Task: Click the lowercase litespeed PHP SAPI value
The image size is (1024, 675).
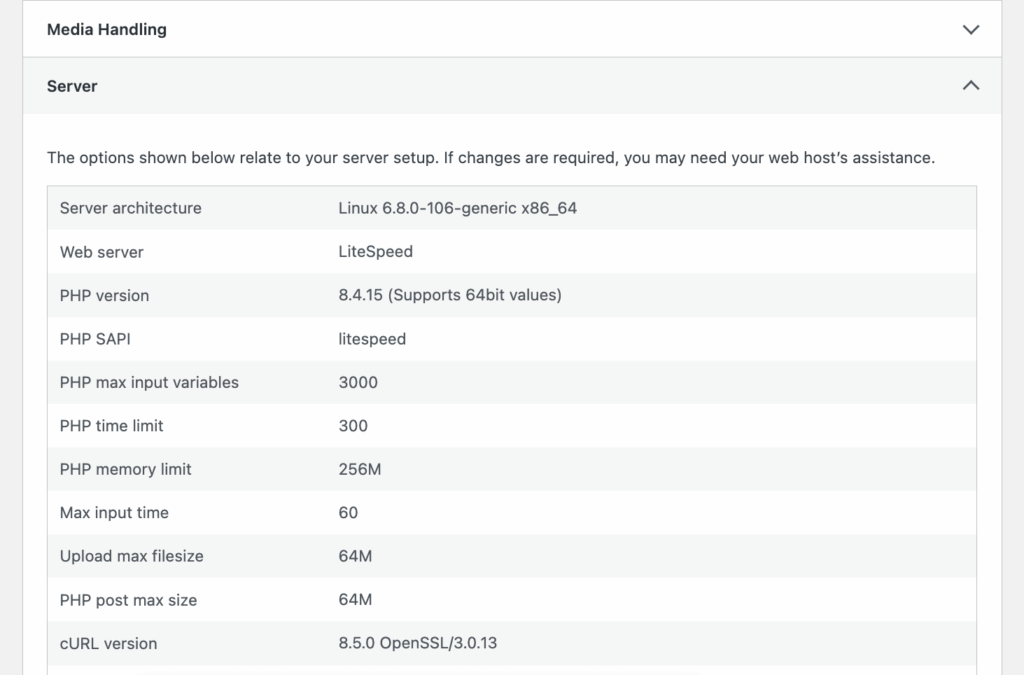Action: tap(372, 339)
